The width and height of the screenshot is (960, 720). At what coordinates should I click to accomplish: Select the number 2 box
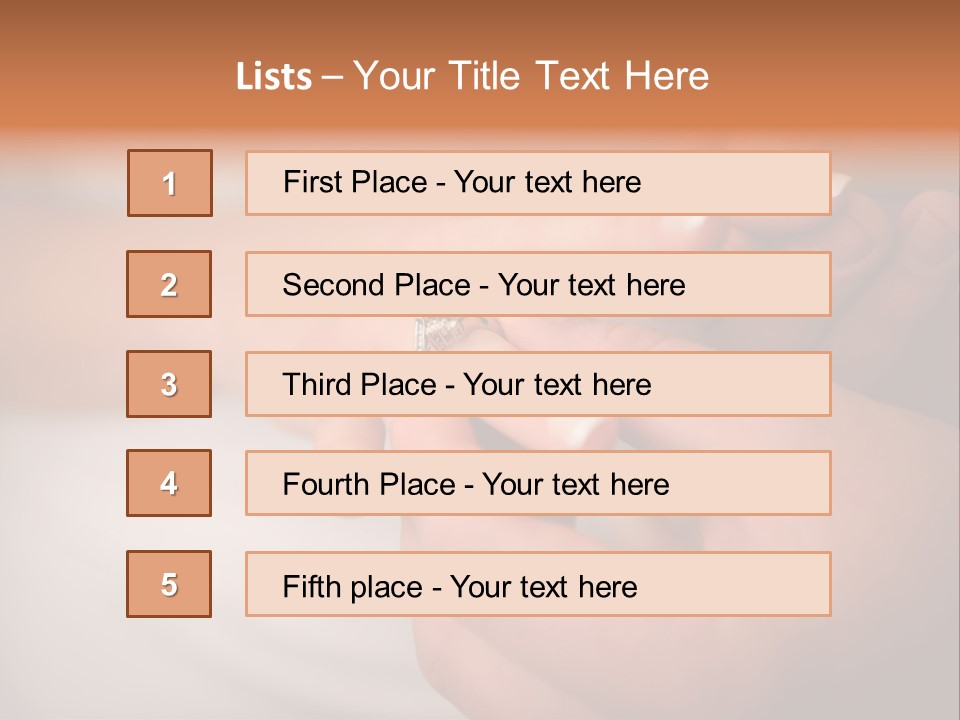click(169, 284)
